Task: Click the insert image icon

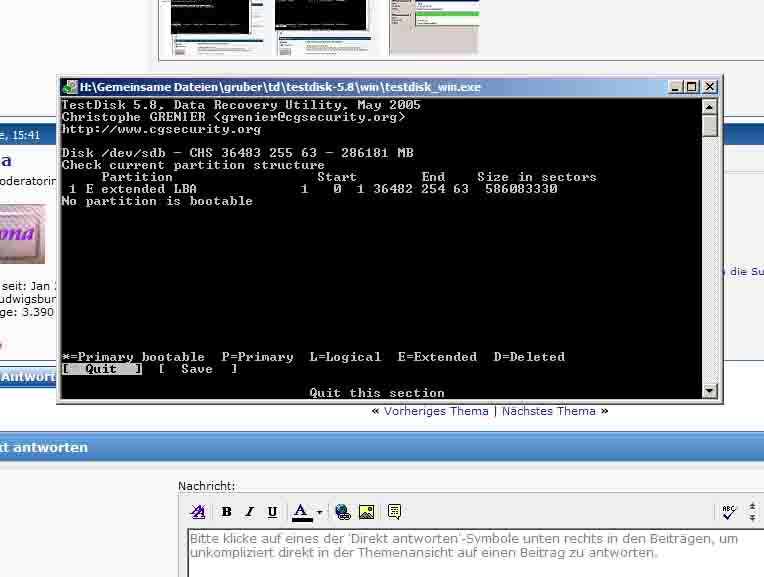Action: point(366,512)
